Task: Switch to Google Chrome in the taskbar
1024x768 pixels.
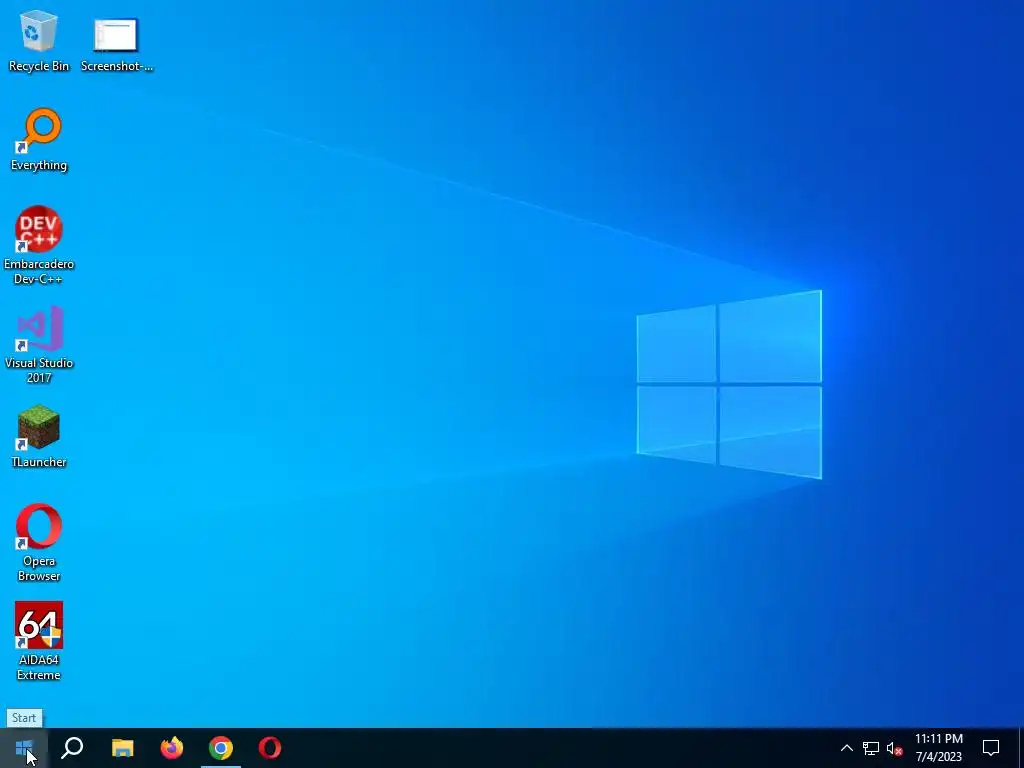Action: 221,748
